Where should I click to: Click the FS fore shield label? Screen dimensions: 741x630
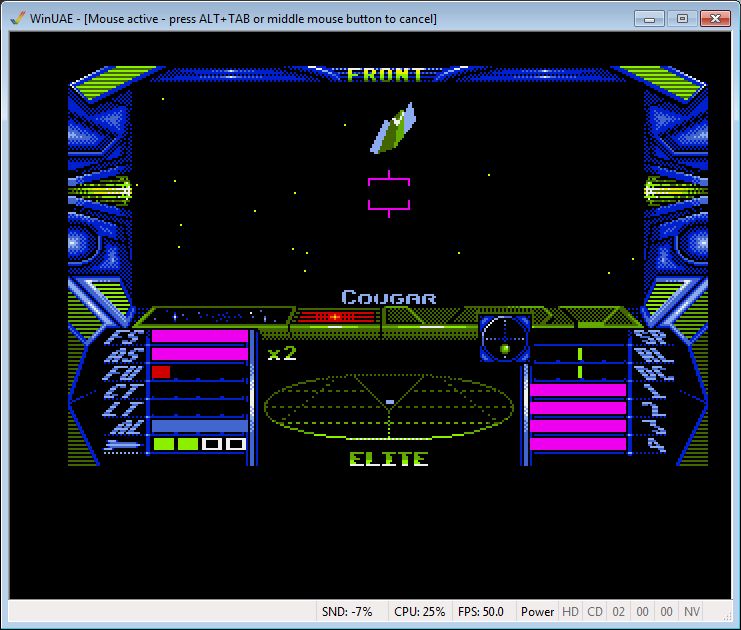tap(123, 337)
